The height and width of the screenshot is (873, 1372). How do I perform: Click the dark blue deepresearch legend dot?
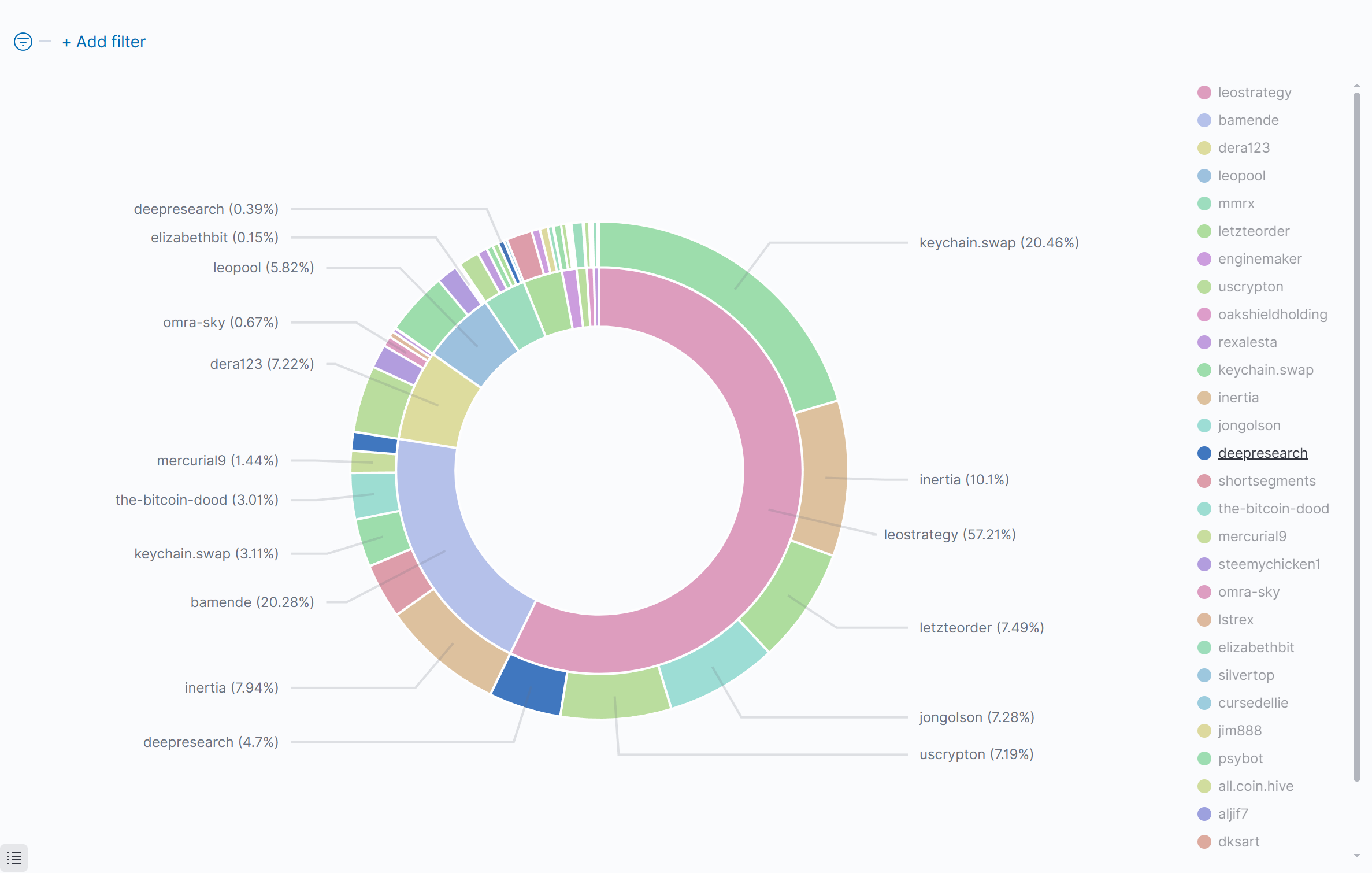[1204, 453]
